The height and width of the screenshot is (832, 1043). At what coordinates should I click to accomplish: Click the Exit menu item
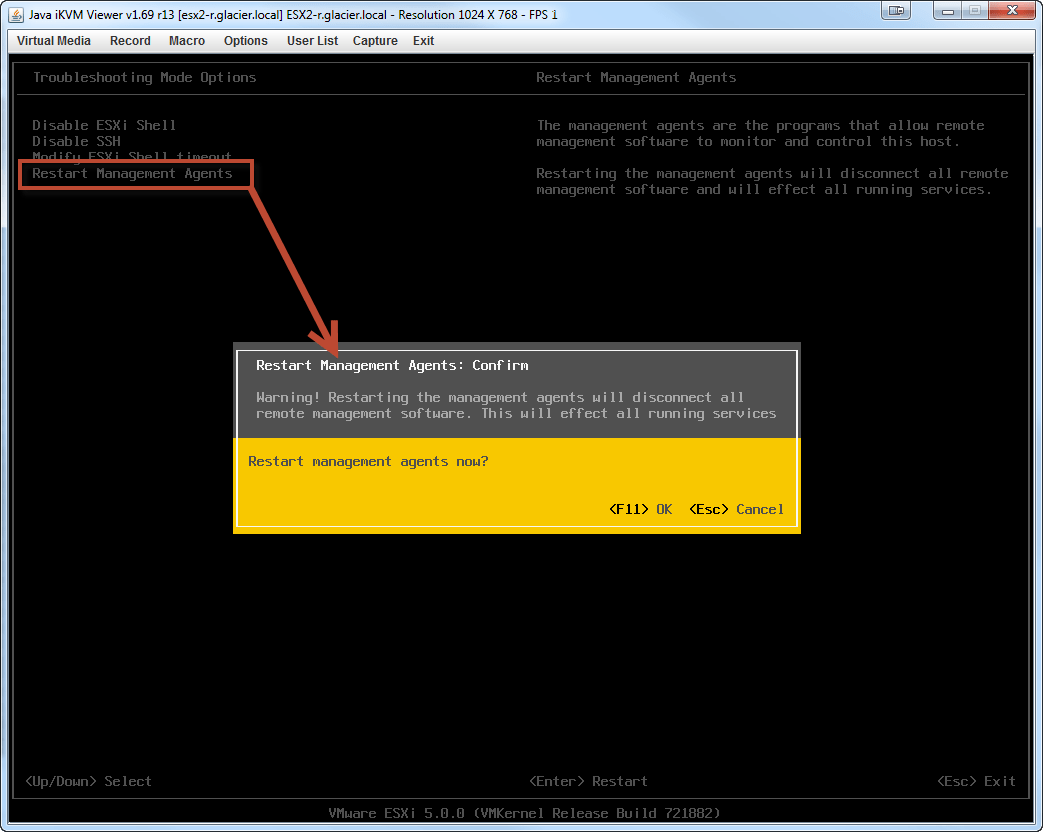(423, 41)
